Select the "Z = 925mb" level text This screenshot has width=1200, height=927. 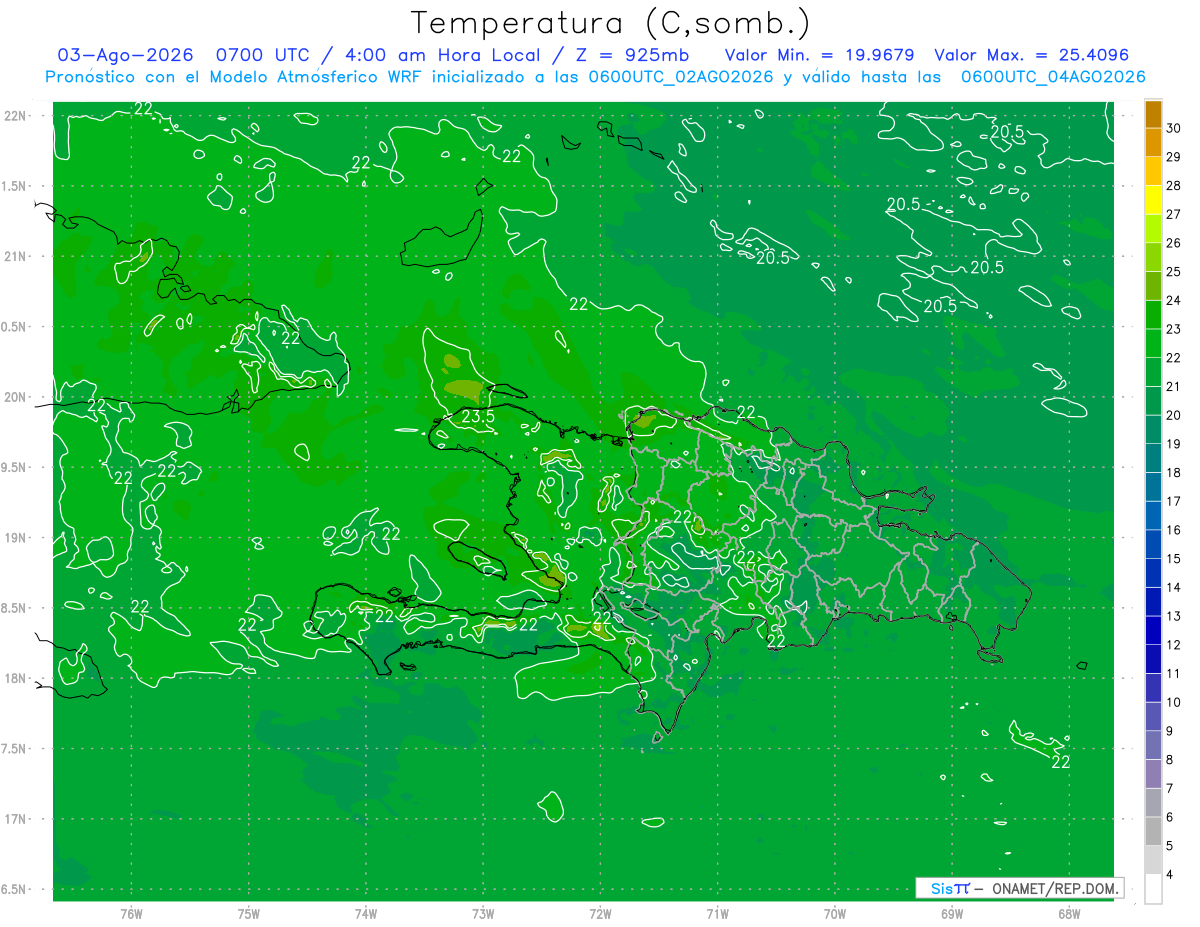[x=632, y=55]
